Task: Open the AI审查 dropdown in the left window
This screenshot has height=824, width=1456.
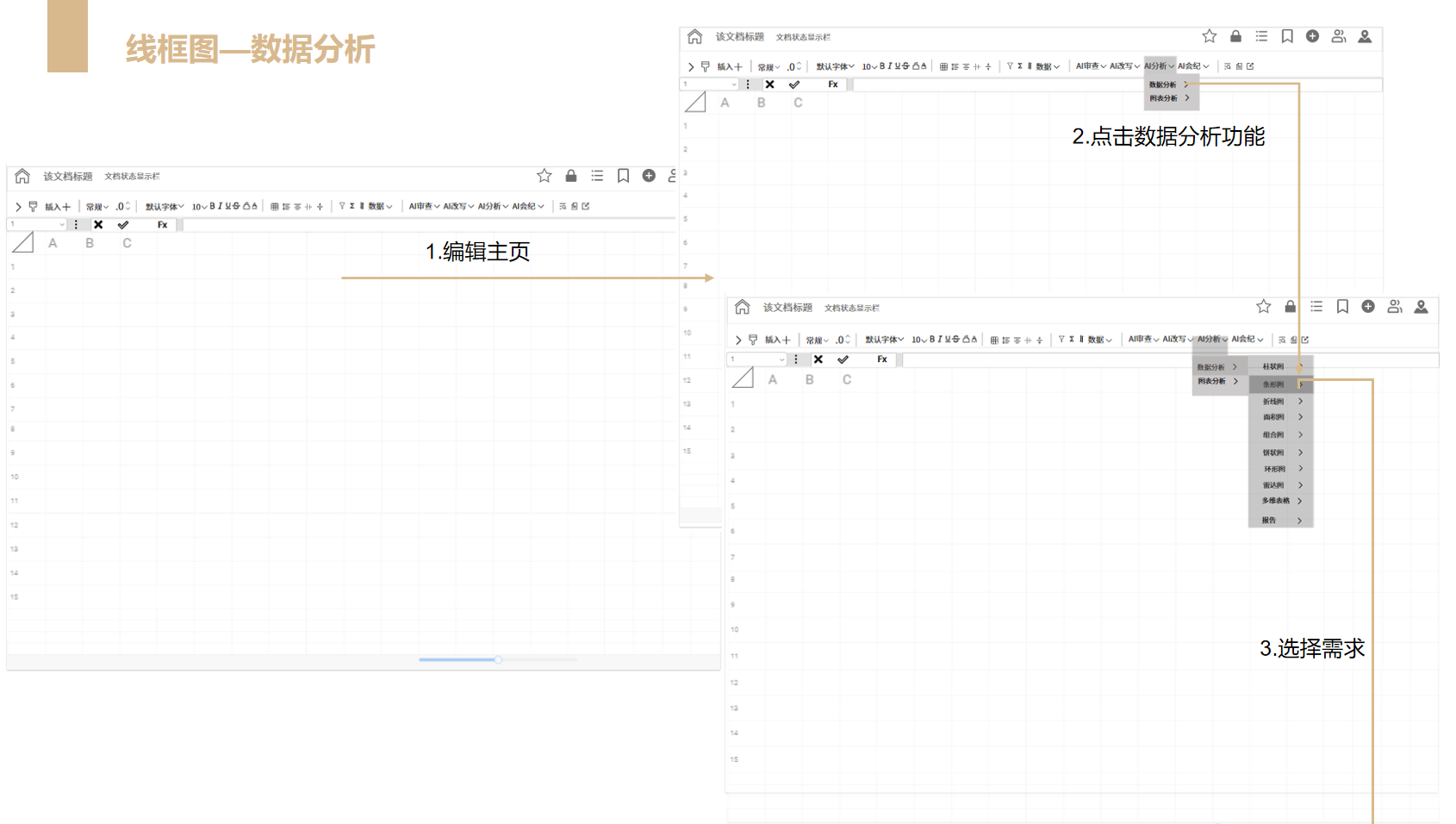Action: click(424, 206)
